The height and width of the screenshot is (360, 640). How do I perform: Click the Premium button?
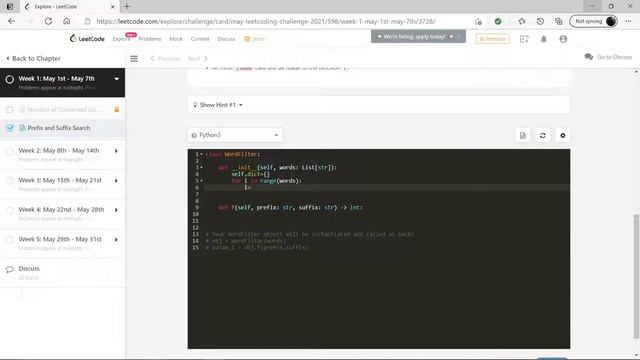(x=492, y=39)
